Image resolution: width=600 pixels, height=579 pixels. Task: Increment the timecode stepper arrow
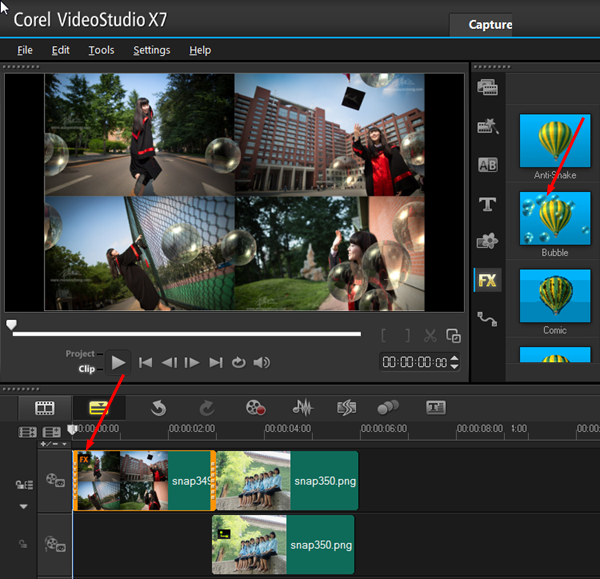456,358
